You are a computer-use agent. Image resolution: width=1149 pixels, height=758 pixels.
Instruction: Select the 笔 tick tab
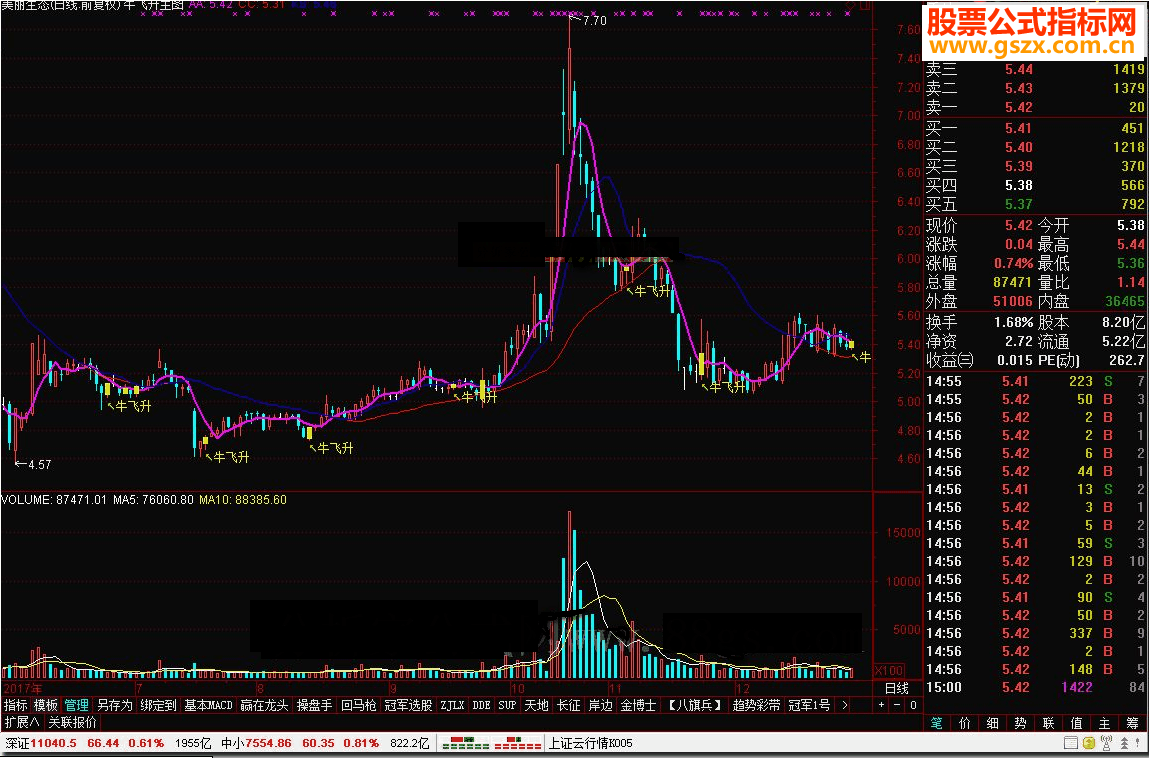[936, 723]
